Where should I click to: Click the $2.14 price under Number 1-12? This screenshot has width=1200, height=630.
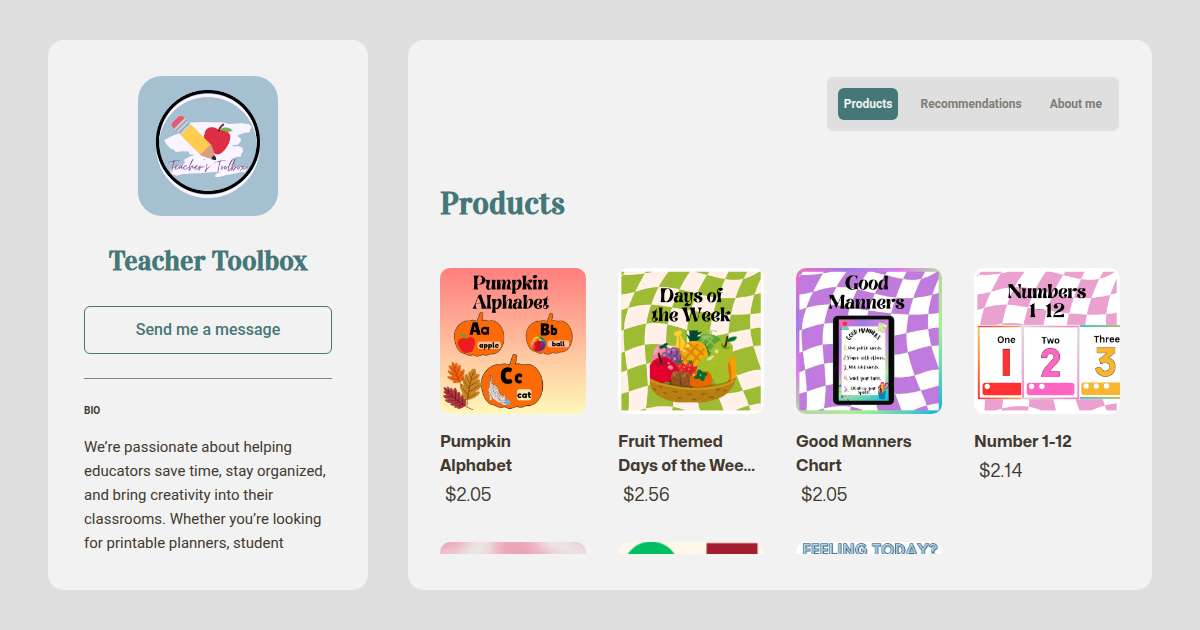tap(1001, 470)
